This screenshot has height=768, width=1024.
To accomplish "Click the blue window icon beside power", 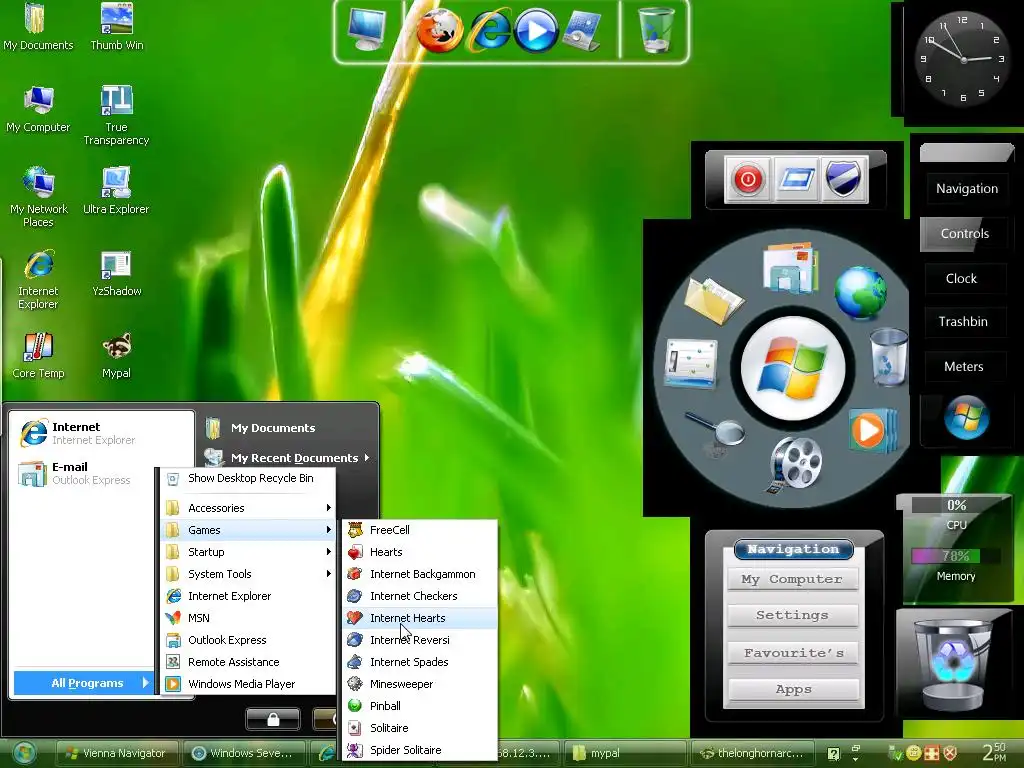I will point(797,178).
